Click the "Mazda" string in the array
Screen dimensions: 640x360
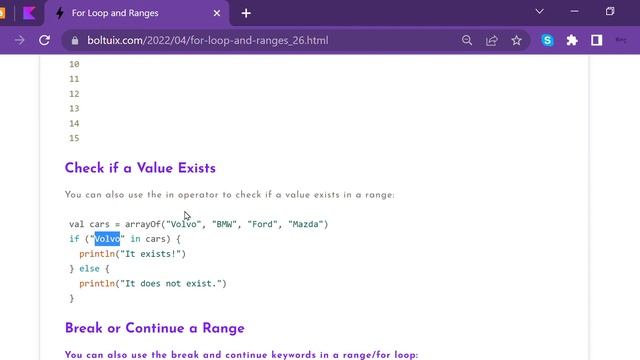306,224
